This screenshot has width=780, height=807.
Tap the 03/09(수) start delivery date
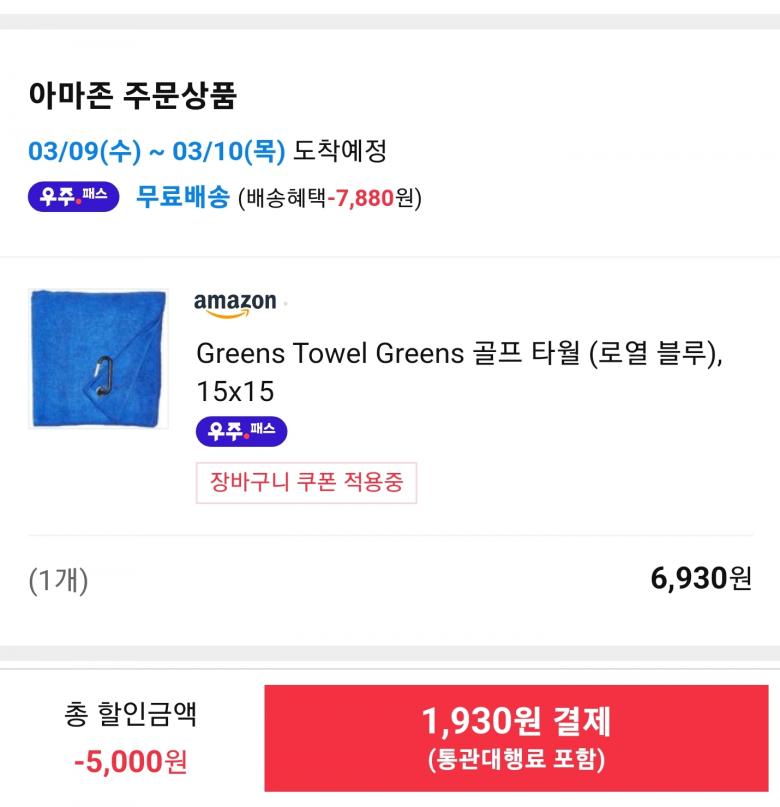pyautogui.click(x=85, y=152)
